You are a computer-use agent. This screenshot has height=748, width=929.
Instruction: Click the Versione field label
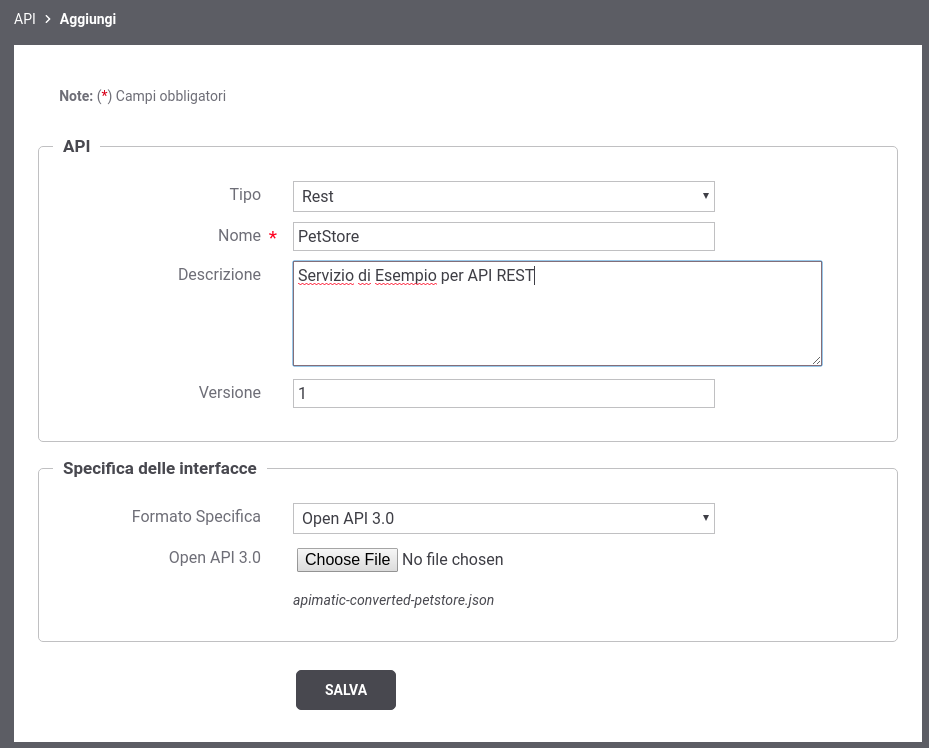230,393
